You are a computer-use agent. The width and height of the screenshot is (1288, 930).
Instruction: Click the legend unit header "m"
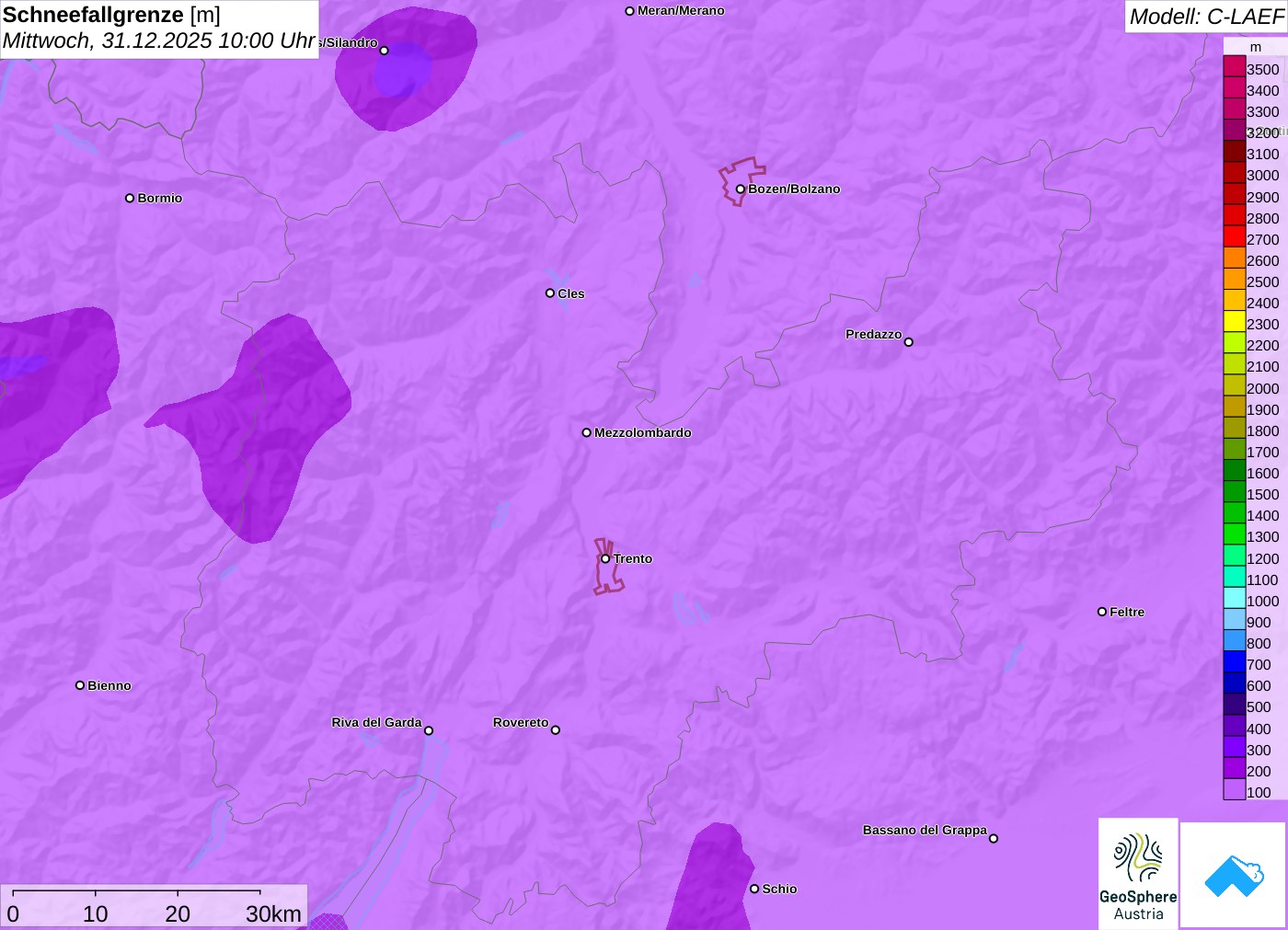(1256, 47)
